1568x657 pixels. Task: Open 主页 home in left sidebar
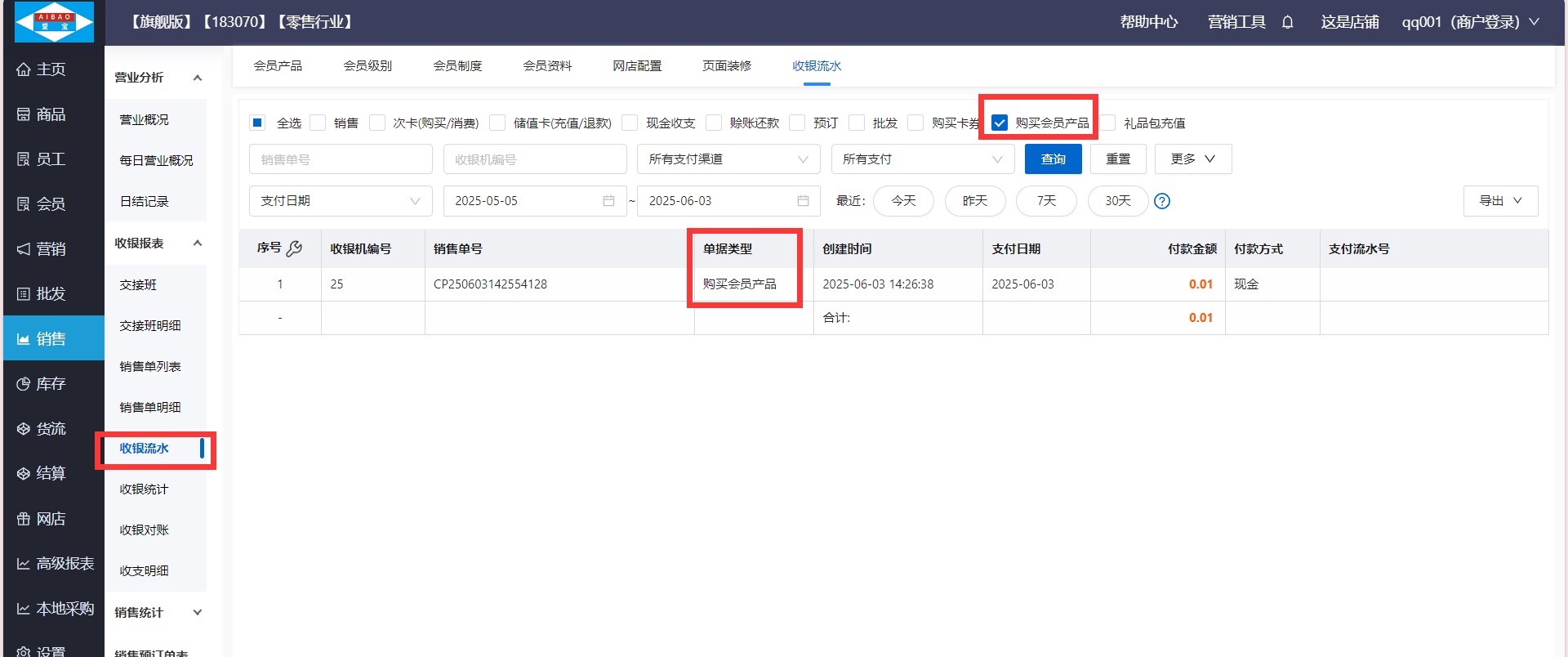click(x=51, y=69)
